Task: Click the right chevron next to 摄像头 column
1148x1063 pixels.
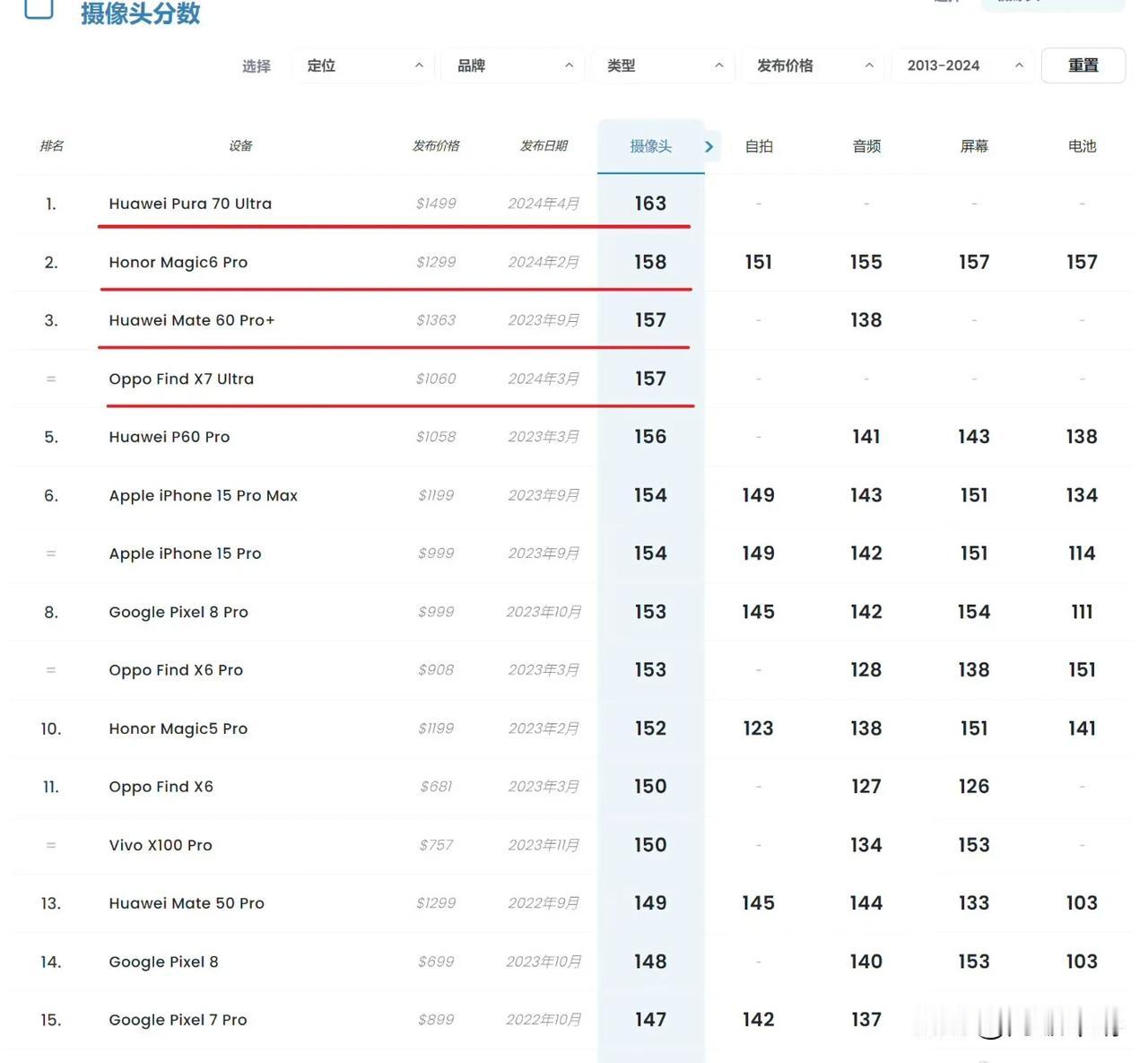Action: click(709, 146)
